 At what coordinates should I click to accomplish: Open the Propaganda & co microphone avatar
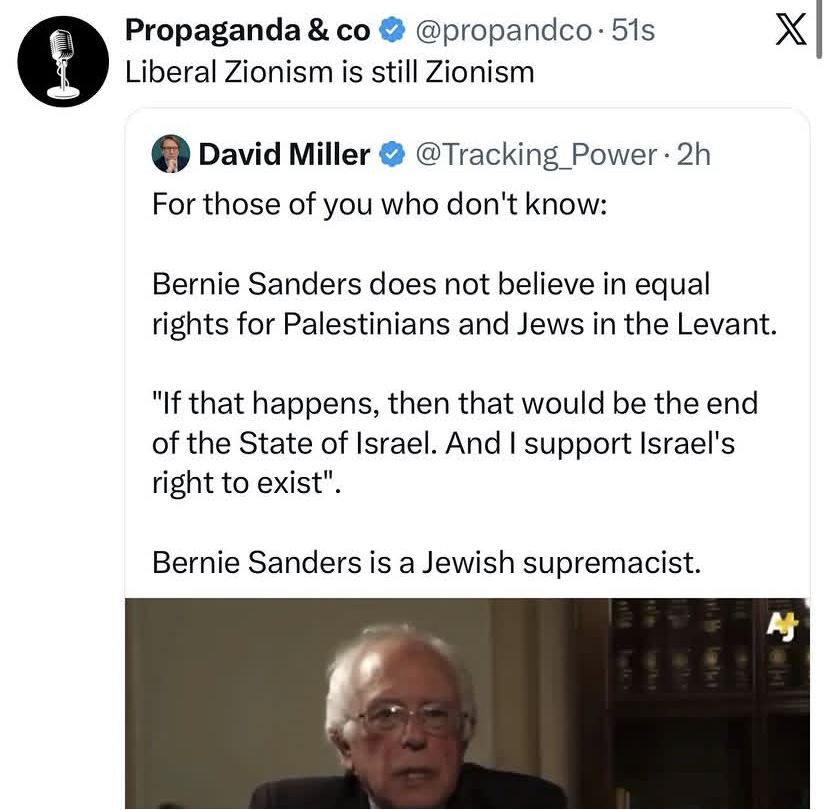pyautogui.click(x=63, y=61)
